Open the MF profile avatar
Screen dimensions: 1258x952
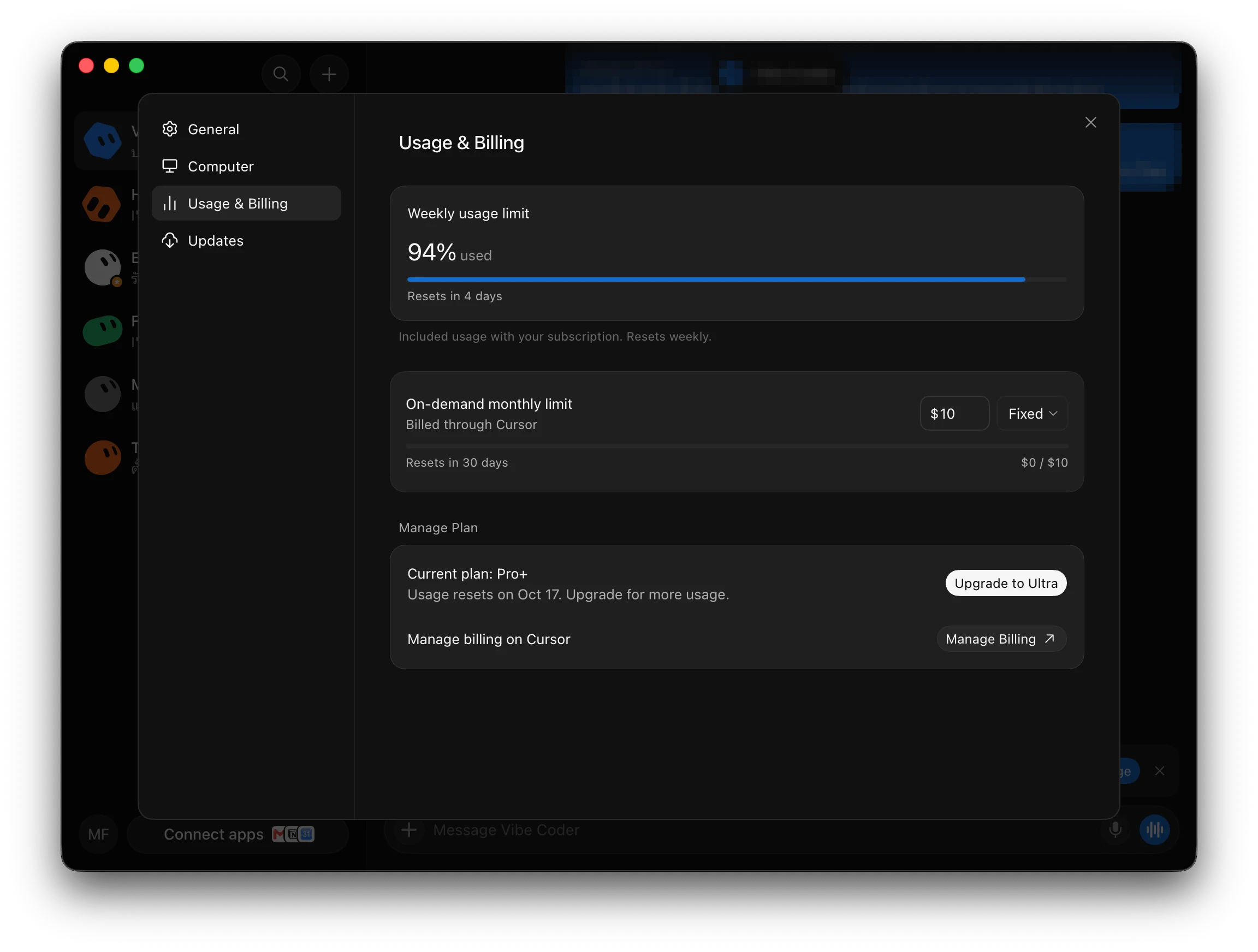(x=98, y=834)
